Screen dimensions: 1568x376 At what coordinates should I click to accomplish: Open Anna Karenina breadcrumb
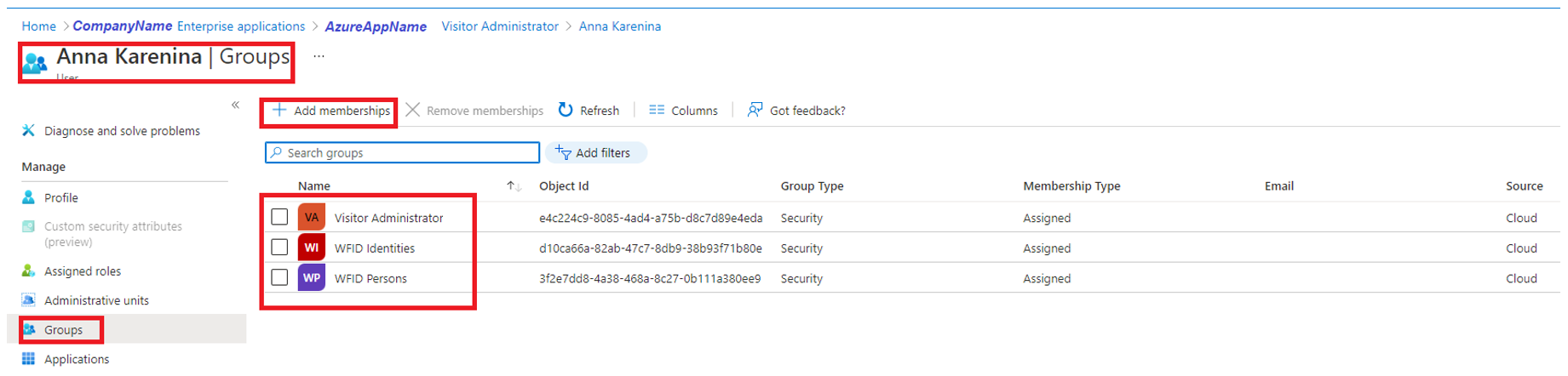[620, 26]
